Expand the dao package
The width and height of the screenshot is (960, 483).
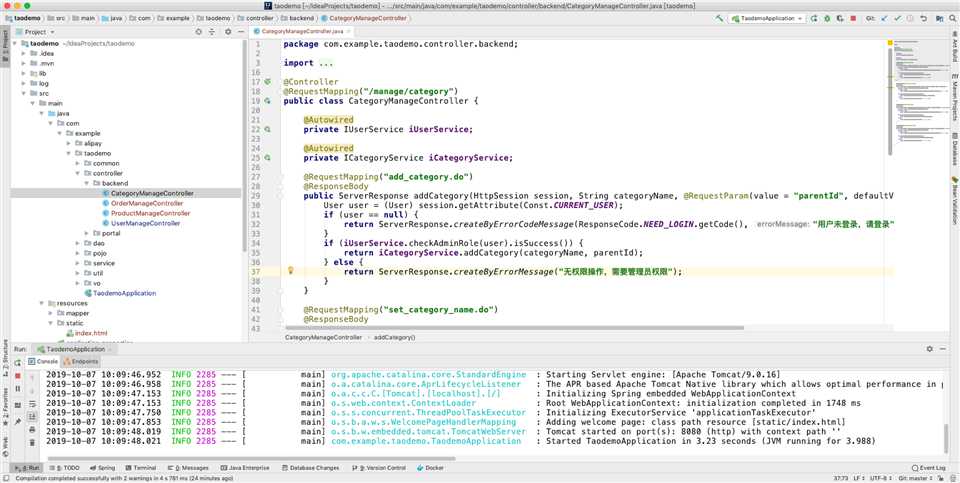pos(78,243)
